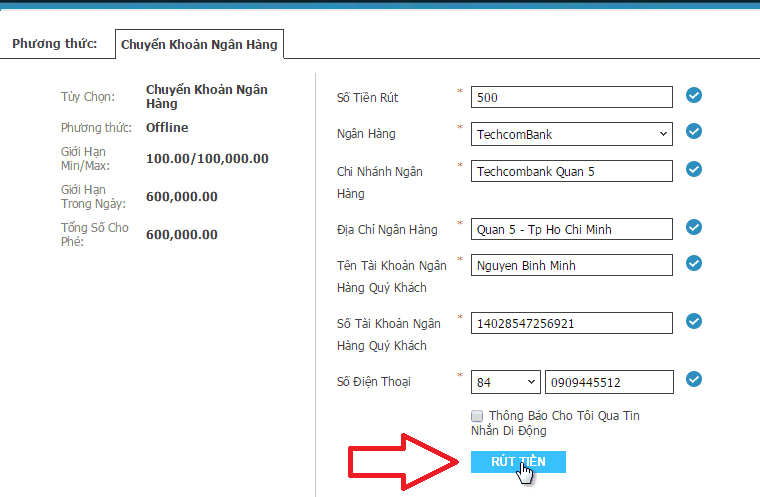Select the Chuyển Khoản Ngân Hàng tab

[199, 44]
